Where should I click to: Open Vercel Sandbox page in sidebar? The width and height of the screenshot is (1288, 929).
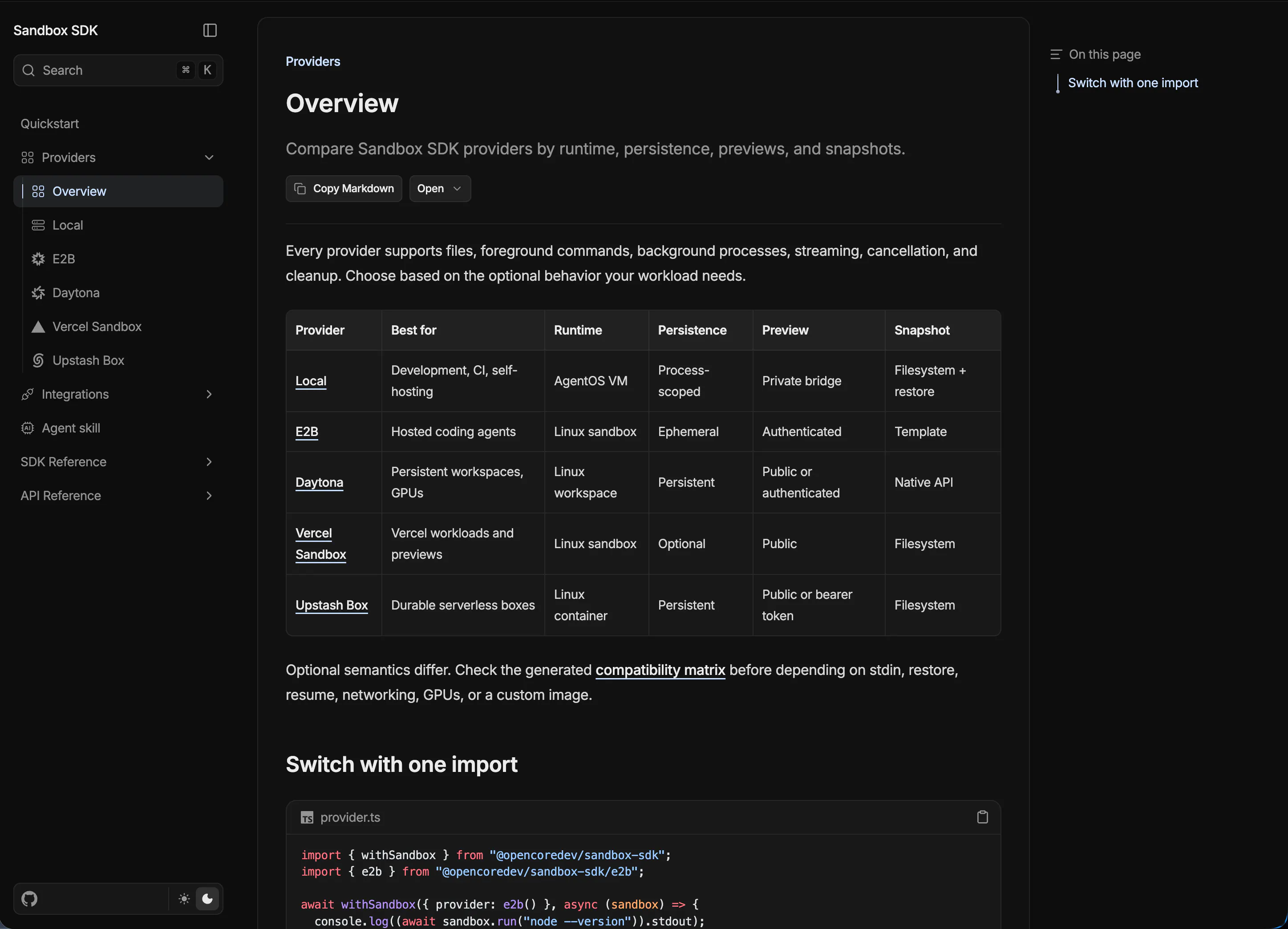(x=97, y=327)
